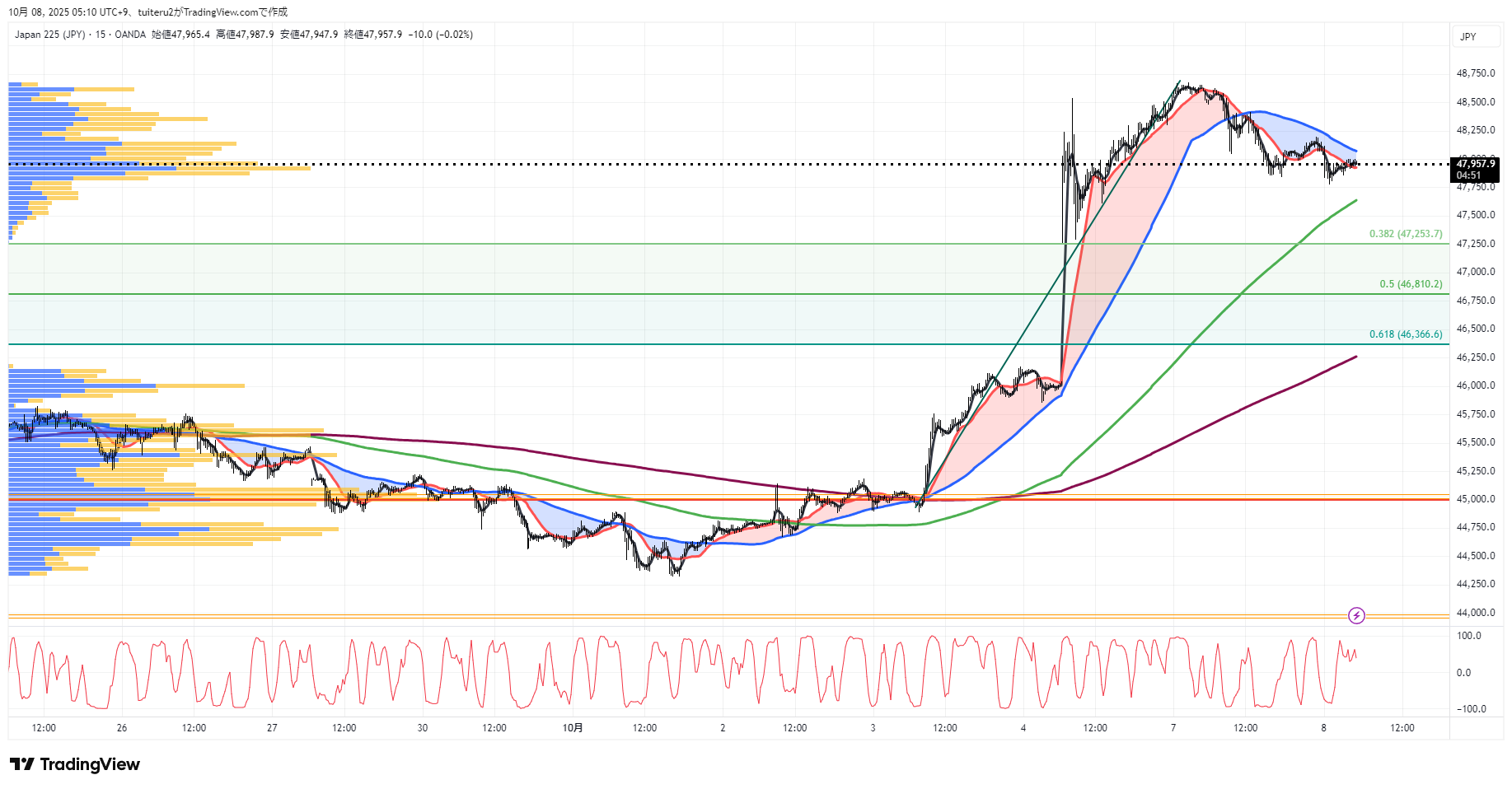Click the 44,000.0 price scale label
This screenshot has width=1512, height=789.
click(x=1476, y=613)
